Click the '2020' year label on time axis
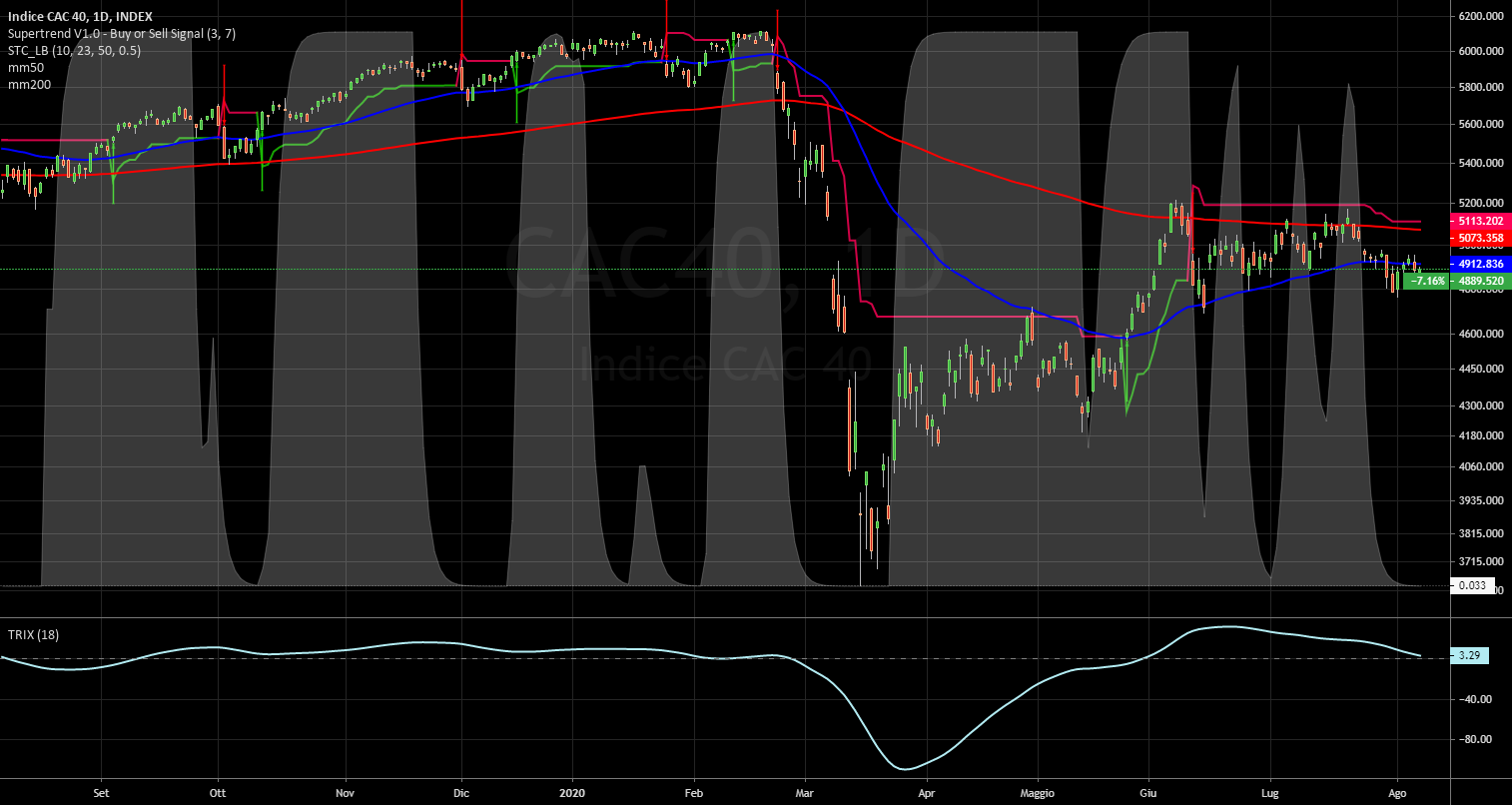 pos(573,793)
